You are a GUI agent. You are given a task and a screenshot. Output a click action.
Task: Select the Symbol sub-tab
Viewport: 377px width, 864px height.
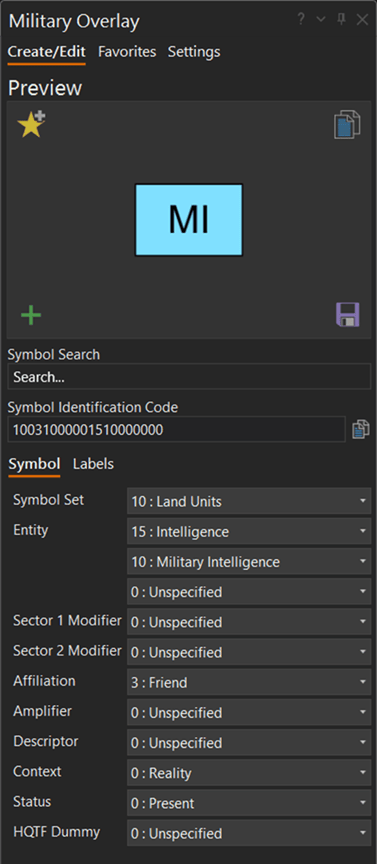pyautogui.click(x=34, y=464)
